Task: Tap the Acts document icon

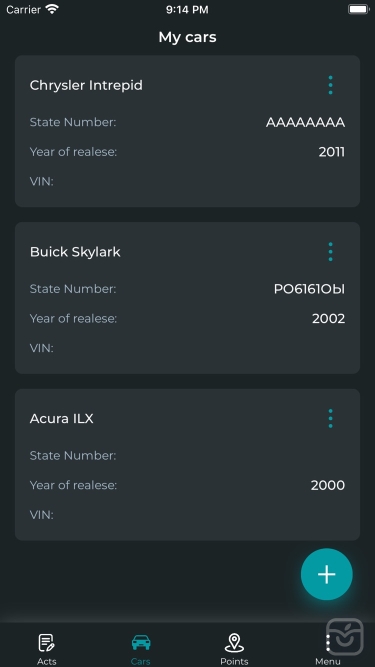Action: 46,643
